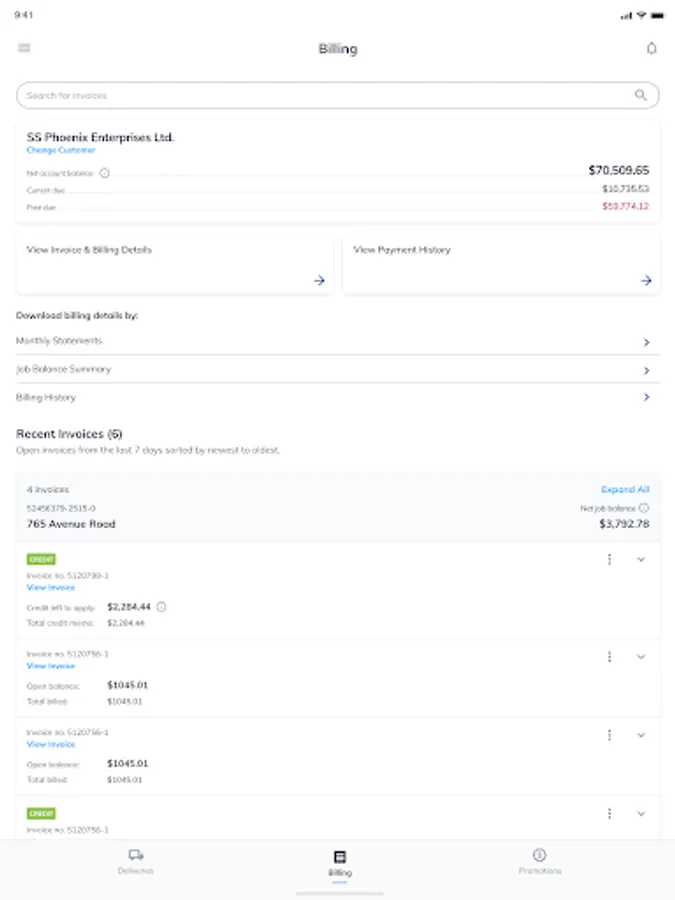
Task: Click Change Customer link
Action: point(61,150)
